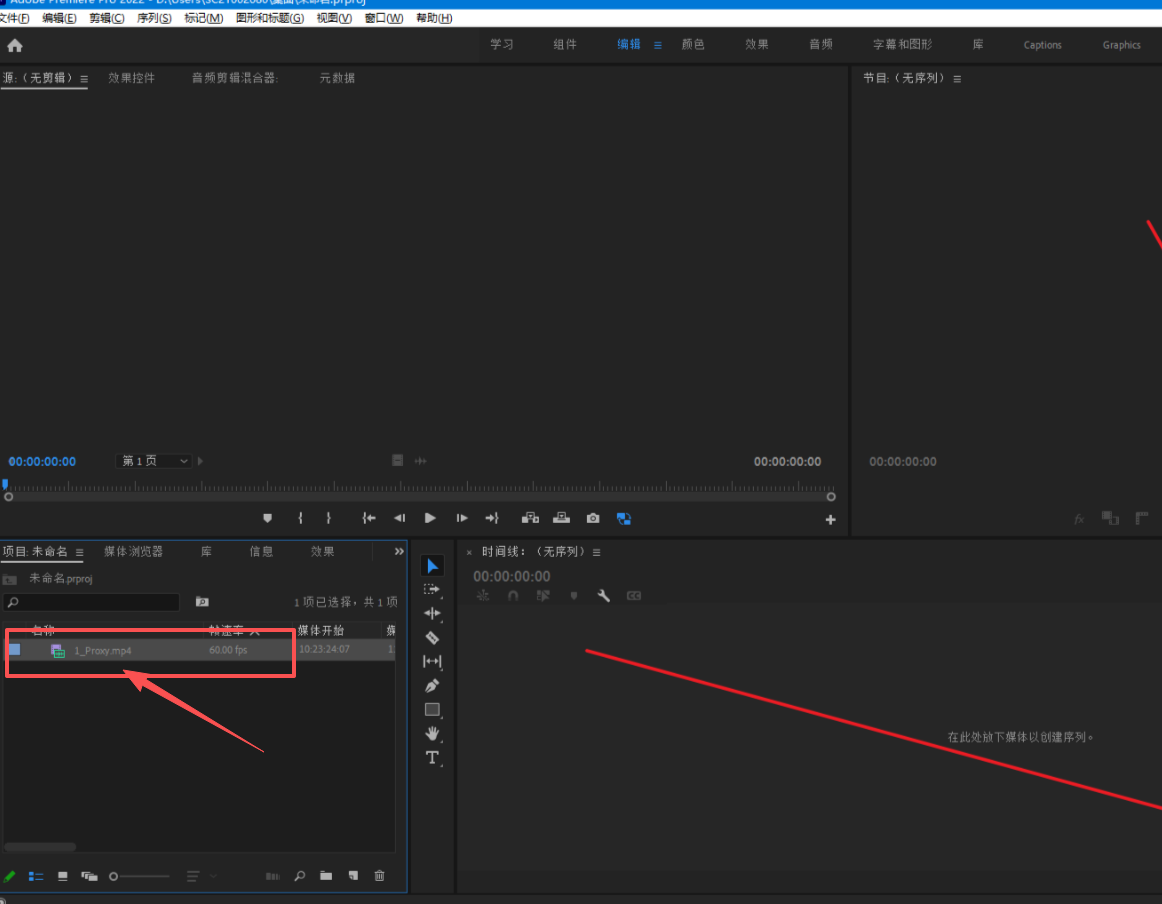
Task: Click the Export Frame camera icon
Action: [x=593, y=518]
